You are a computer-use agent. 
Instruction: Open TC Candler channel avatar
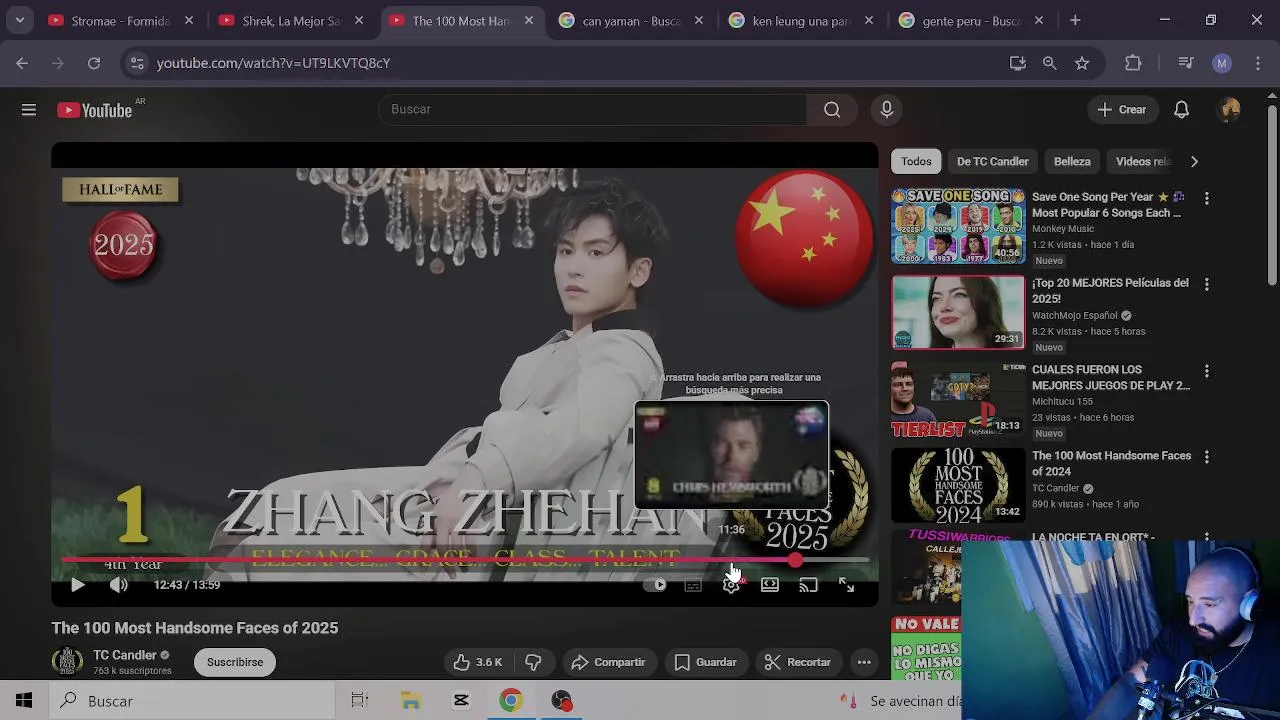pyautogui.click(x=67, y=662)
